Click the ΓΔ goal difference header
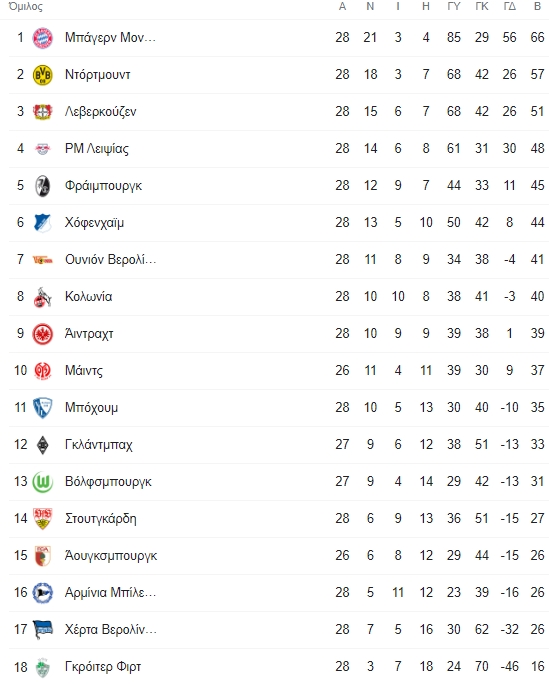Image resolution: width=549 pixels, height=684 pixels. tap(509, 7)
